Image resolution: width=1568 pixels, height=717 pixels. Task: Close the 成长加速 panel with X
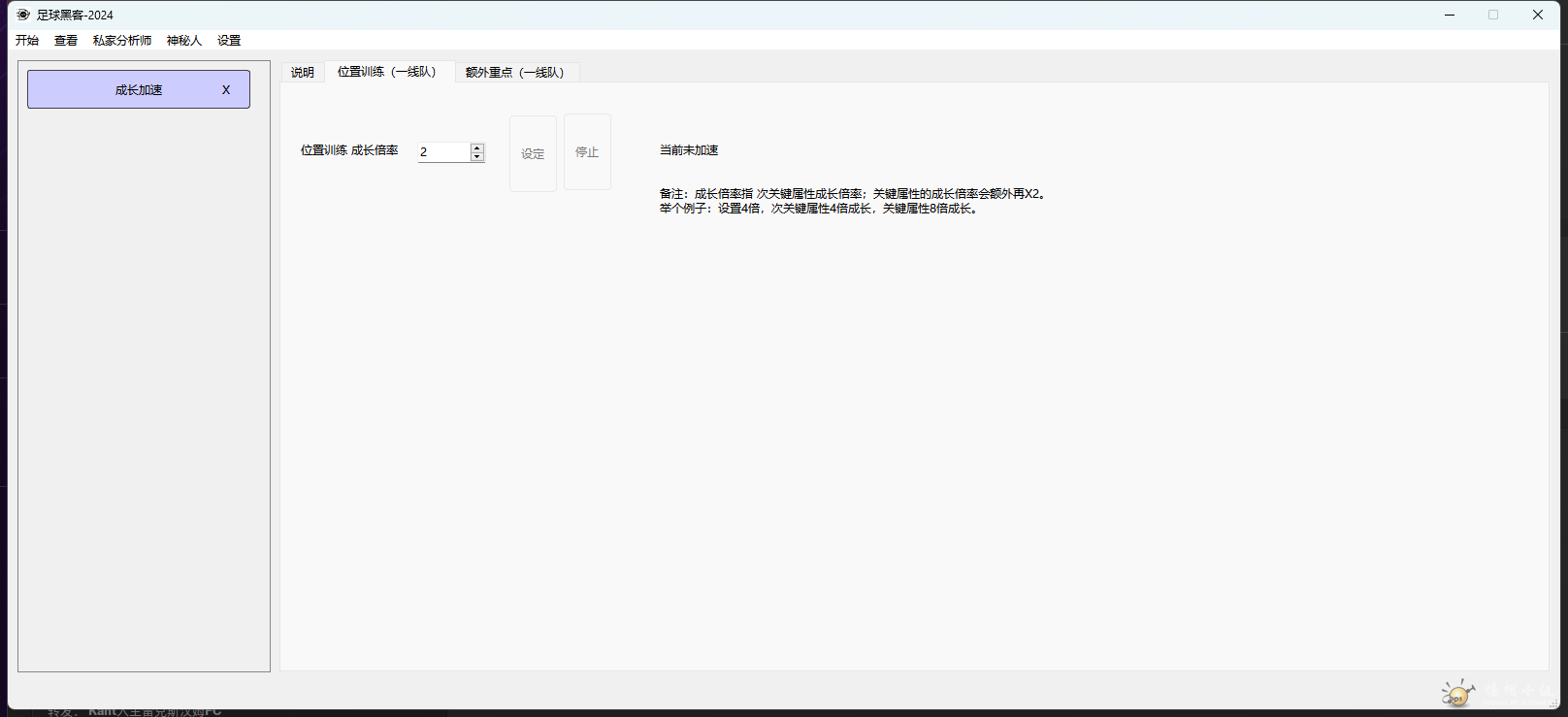(226, 89)
